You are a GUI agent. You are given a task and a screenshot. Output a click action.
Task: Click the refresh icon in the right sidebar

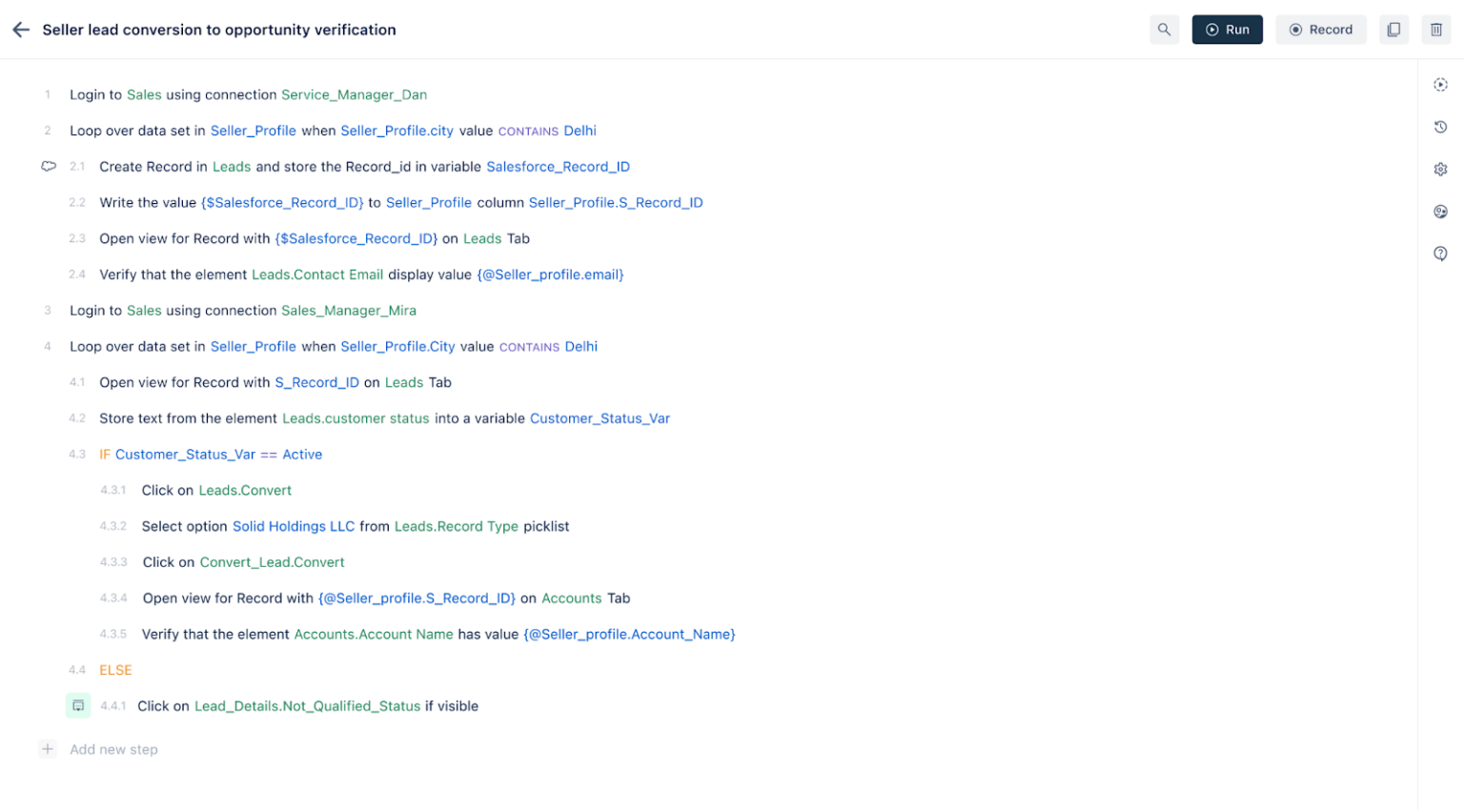coord(1440,127)
